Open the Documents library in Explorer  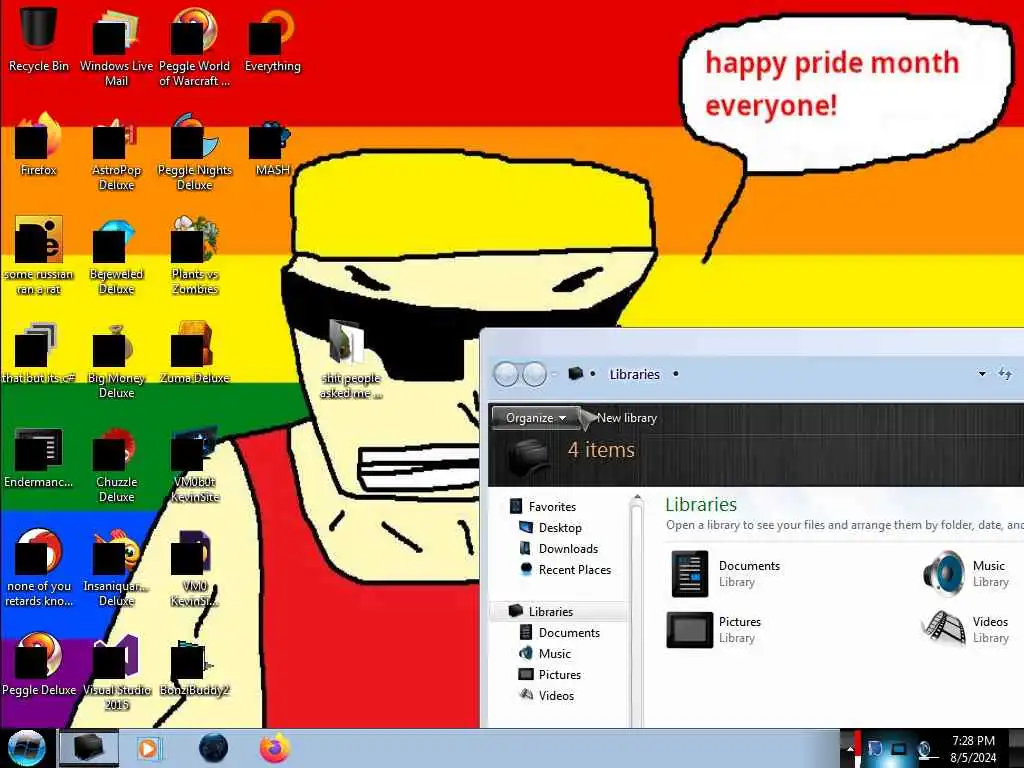[726, 573]
